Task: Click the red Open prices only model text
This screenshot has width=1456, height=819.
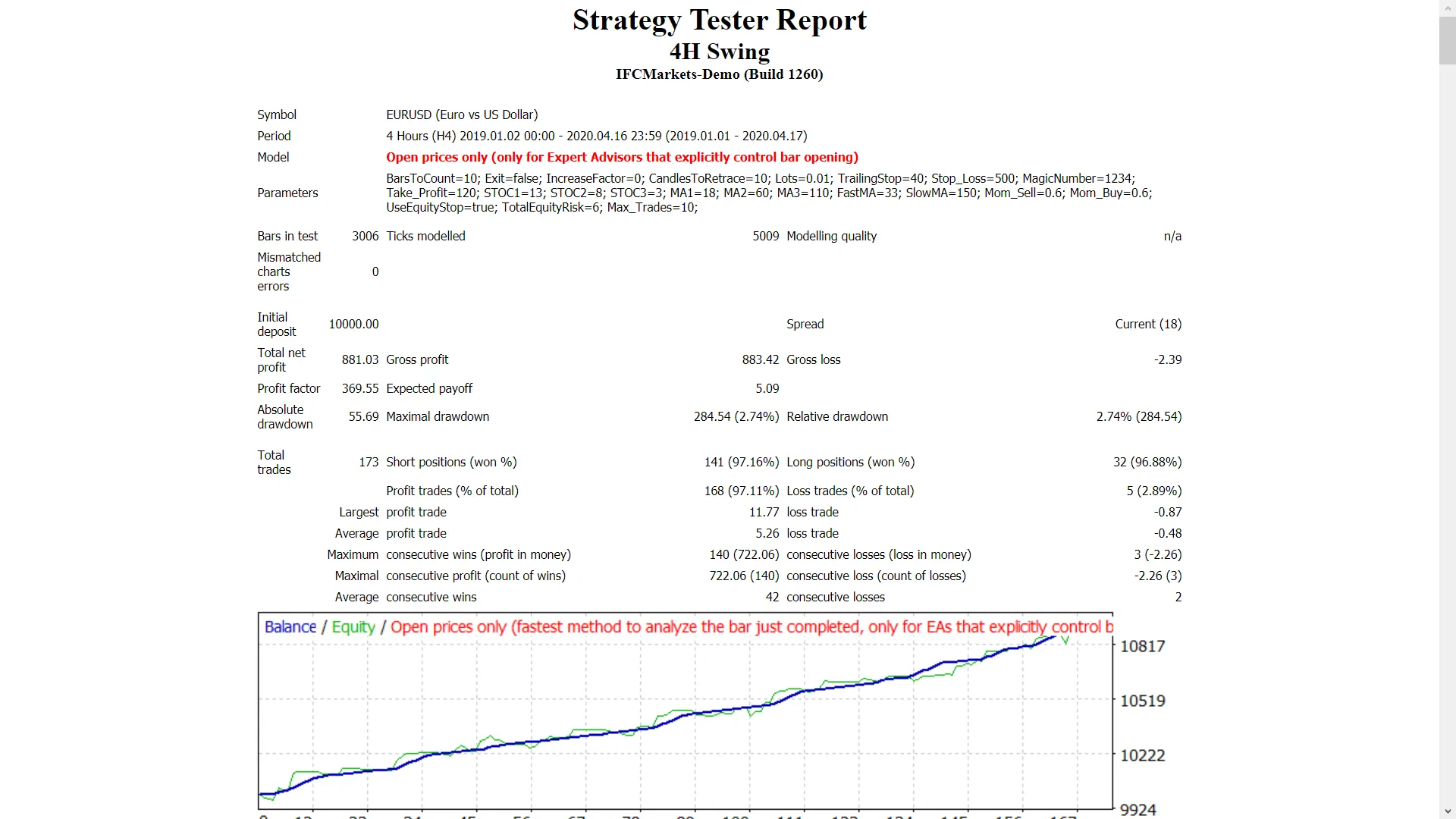Action: (622, 157)
